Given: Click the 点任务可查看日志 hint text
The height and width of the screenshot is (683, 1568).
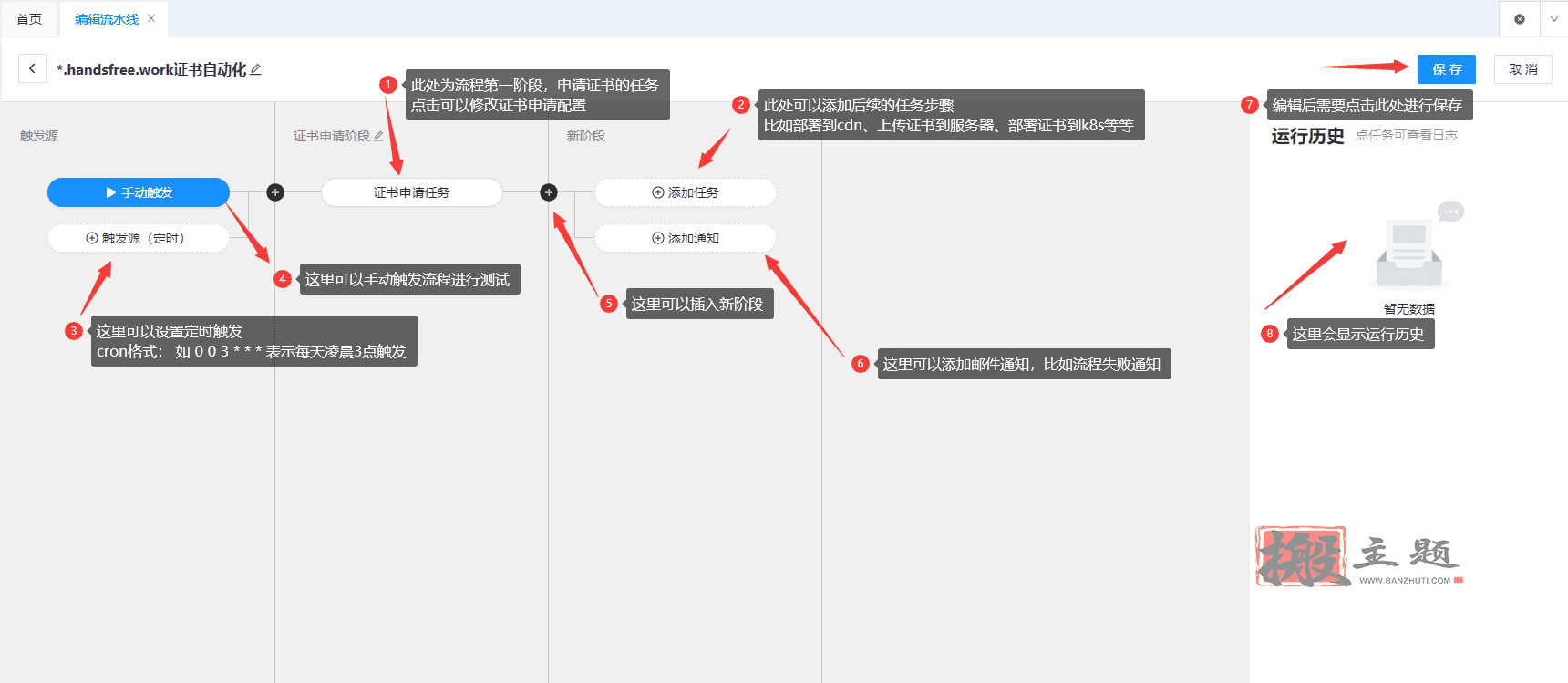Looking at the screenshot, I should click(x=1407, y=135).
